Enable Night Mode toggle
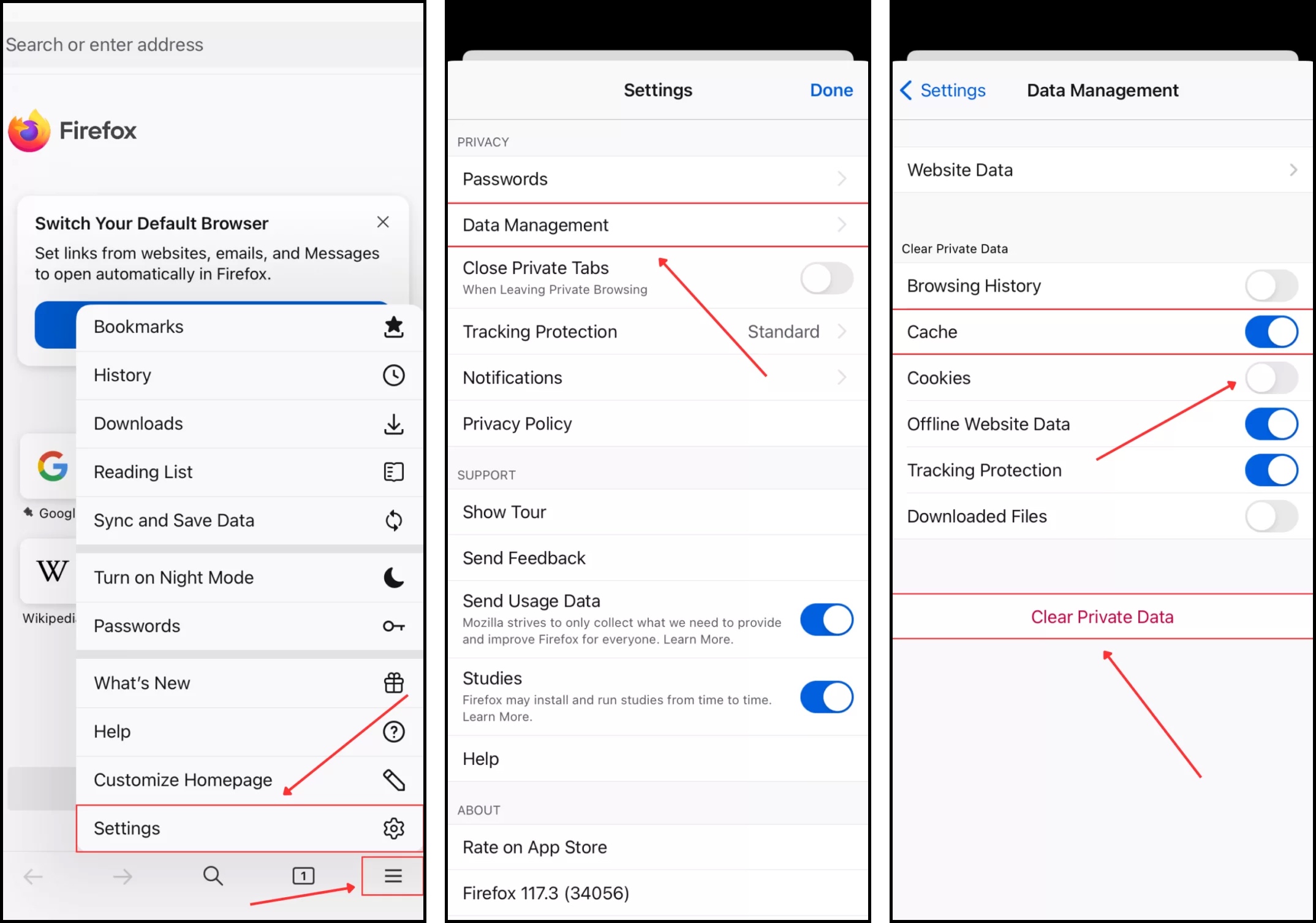 tap(246, 577)
